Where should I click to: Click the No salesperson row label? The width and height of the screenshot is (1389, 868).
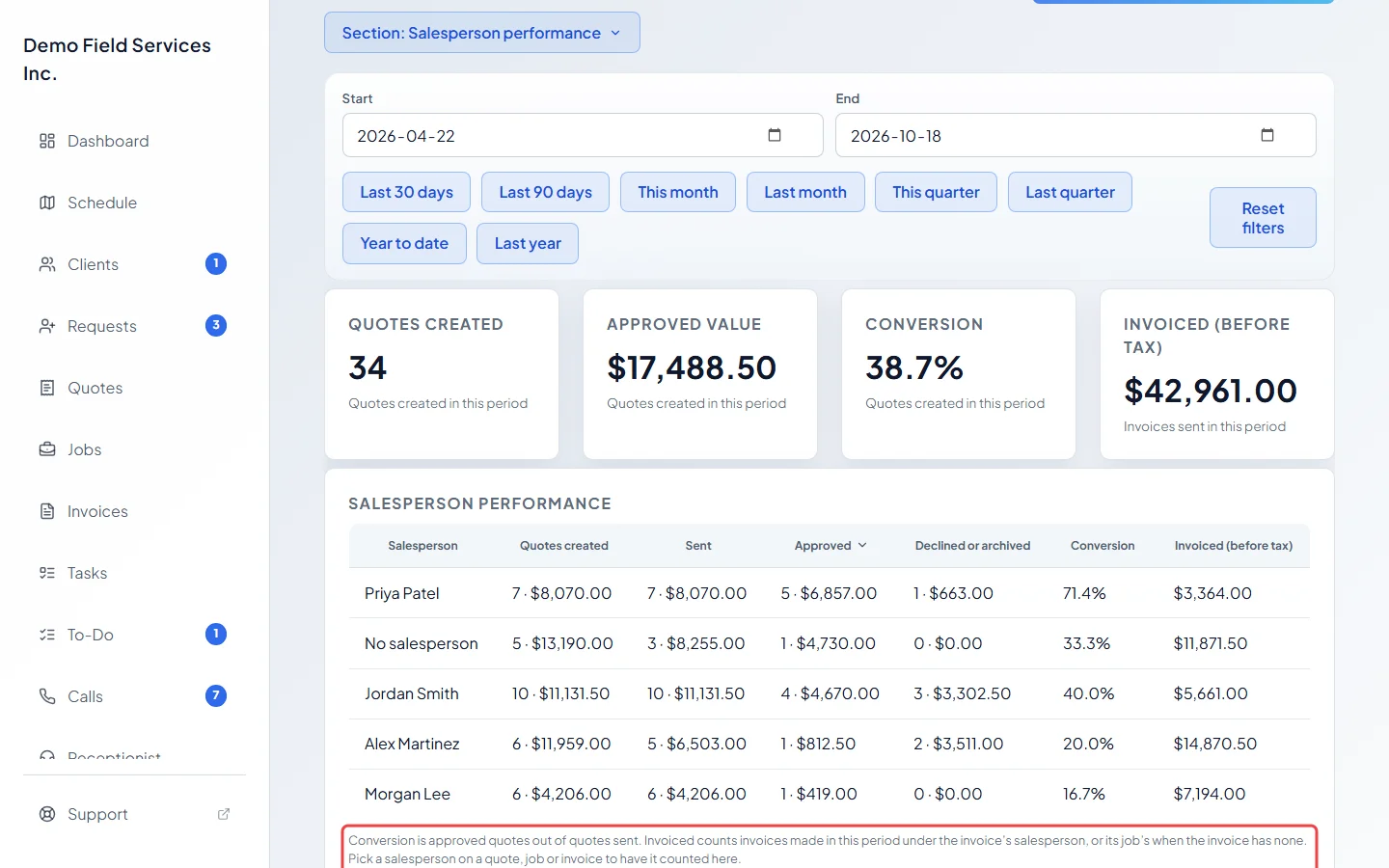tap(422, 643)
